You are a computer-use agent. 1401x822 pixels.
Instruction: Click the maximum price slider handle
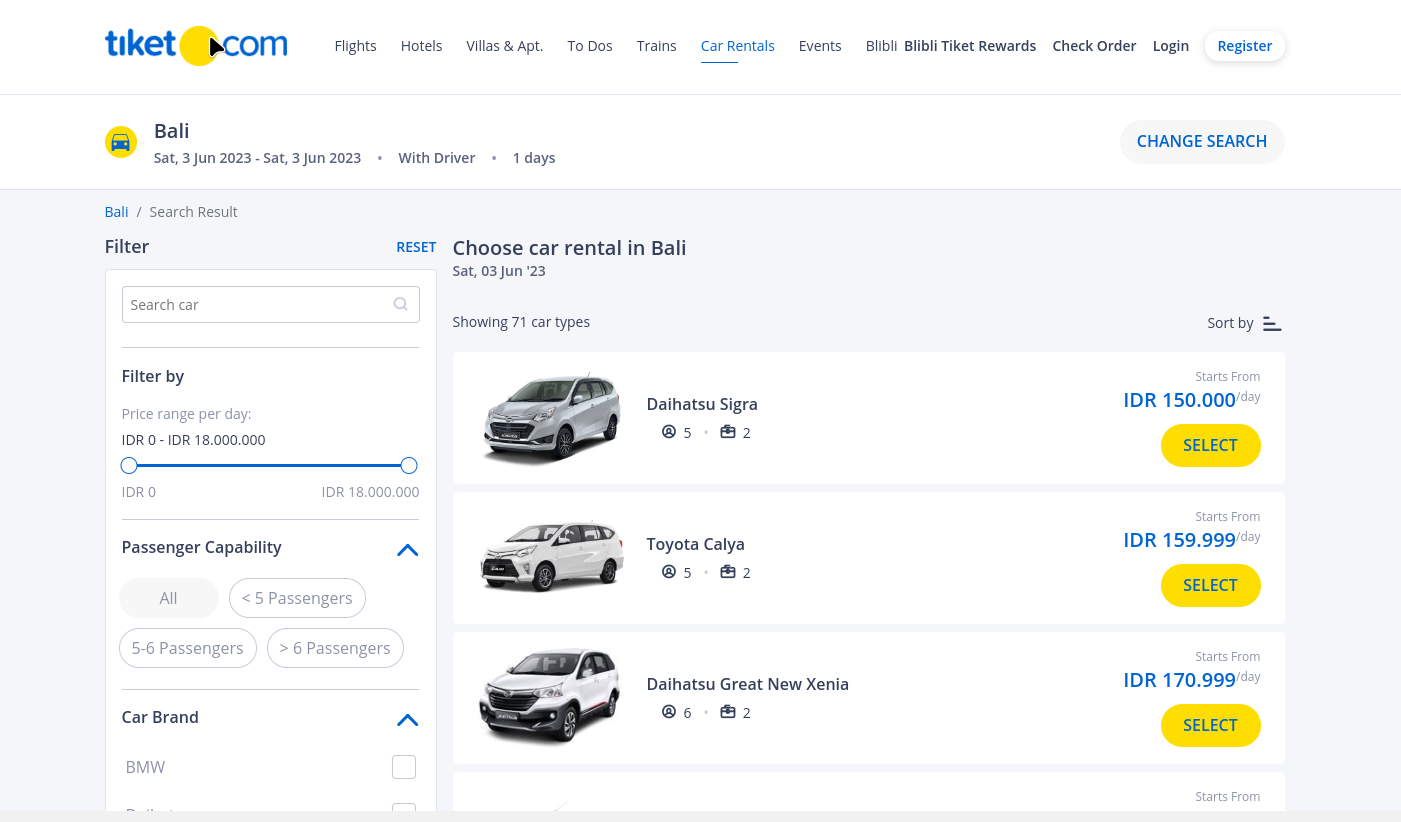click(409, 465)
